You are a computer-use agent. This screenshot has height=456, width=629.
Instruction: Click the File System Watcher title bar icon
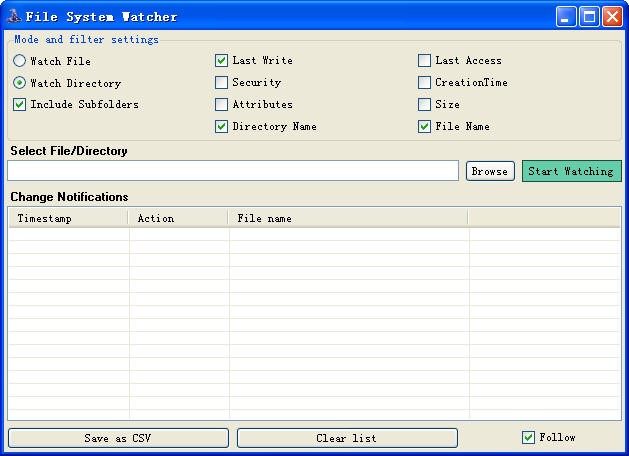(x=14, y=16)
